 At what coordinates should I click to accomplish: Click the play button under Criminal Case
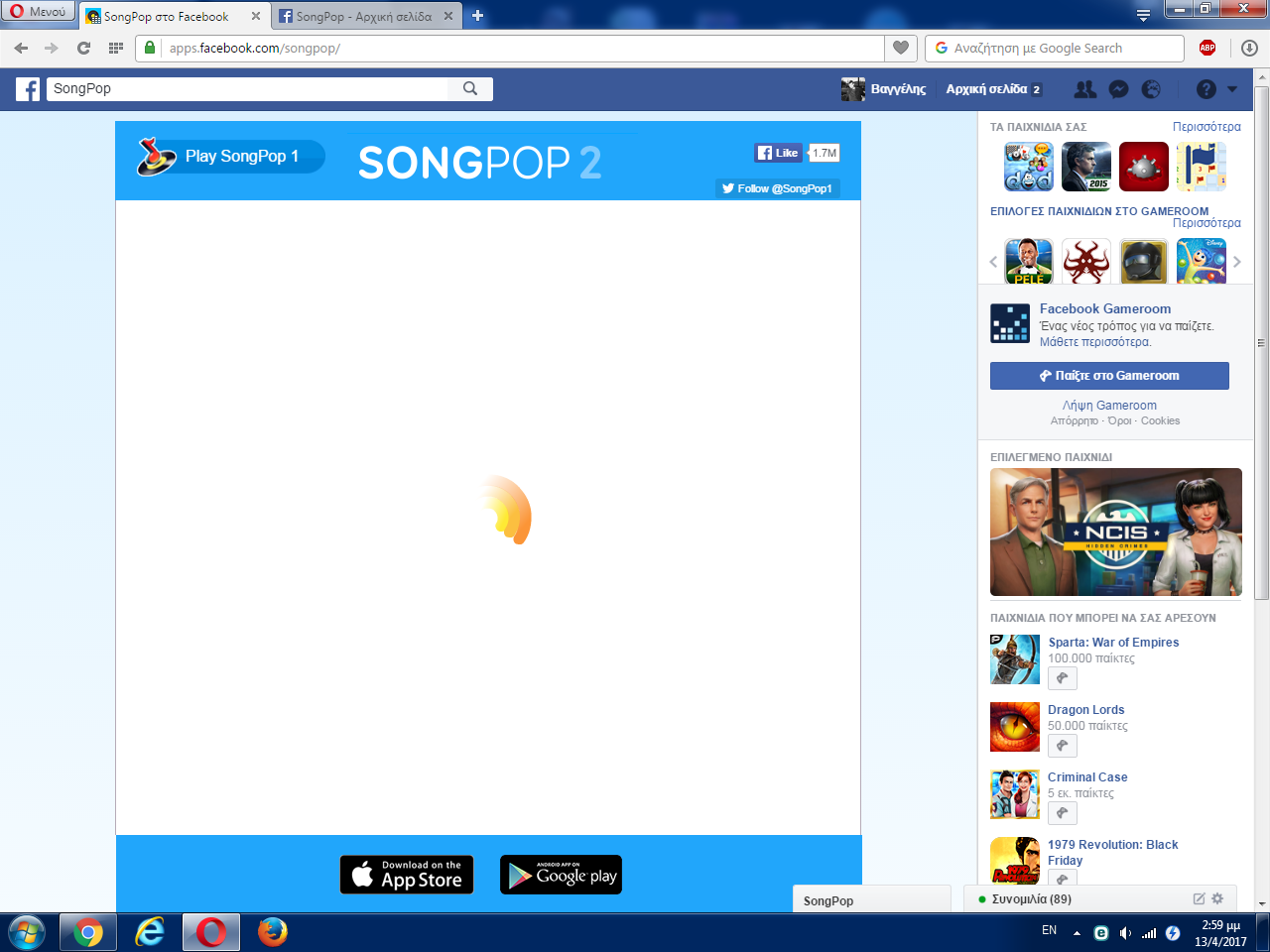click(x=1063, y=813)
